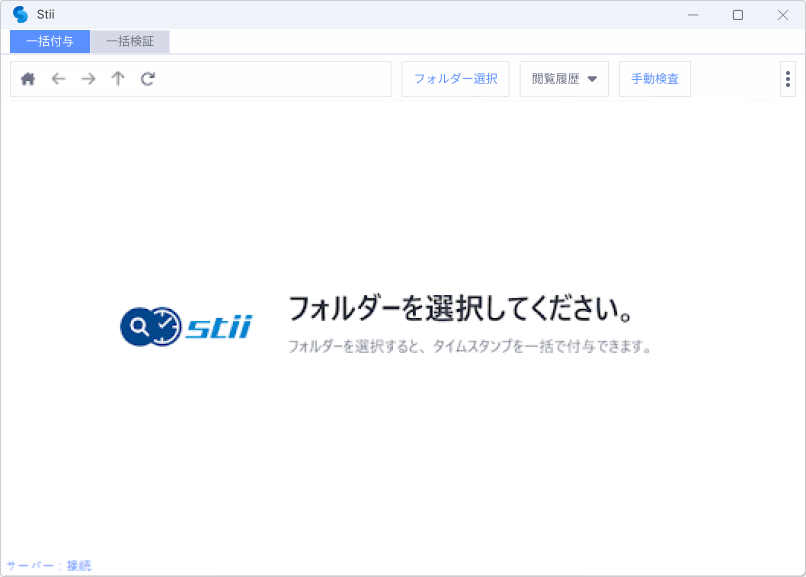
Task: Open the vertical three-dot overflow menu
Action: 787,79
